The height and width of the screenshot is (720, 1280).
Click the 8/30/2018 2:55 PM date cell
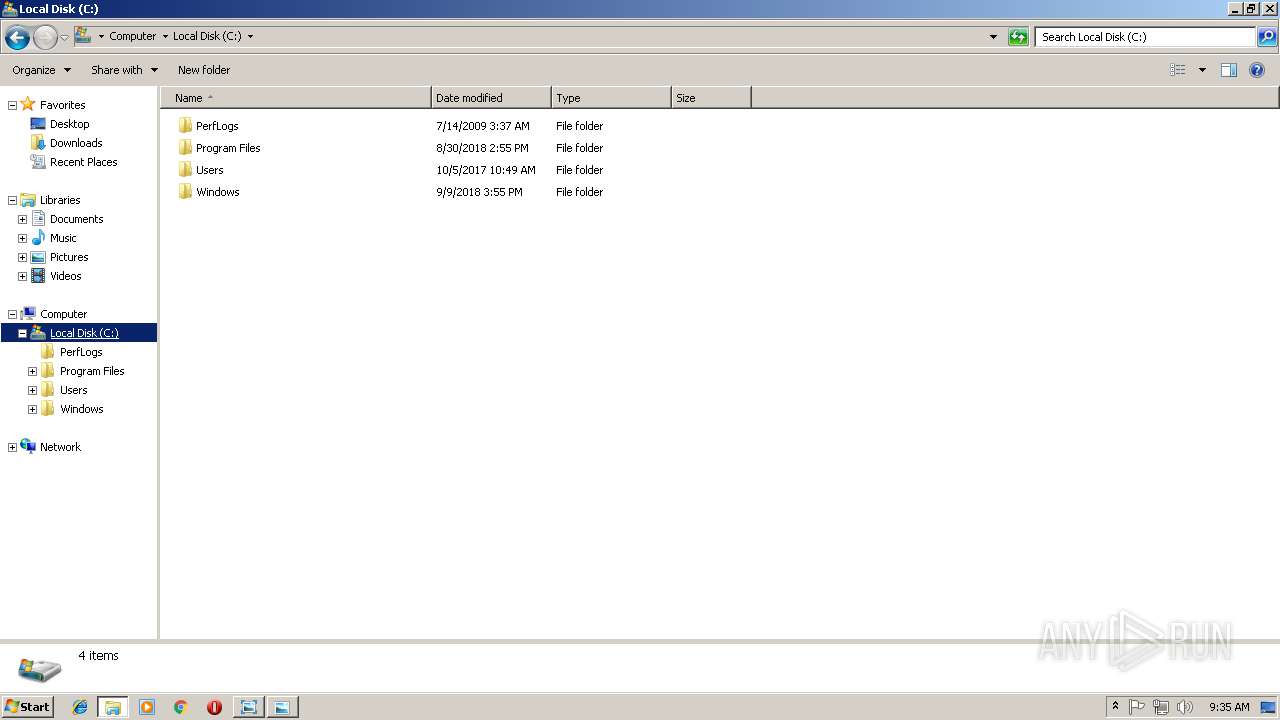tap(482, 148)
